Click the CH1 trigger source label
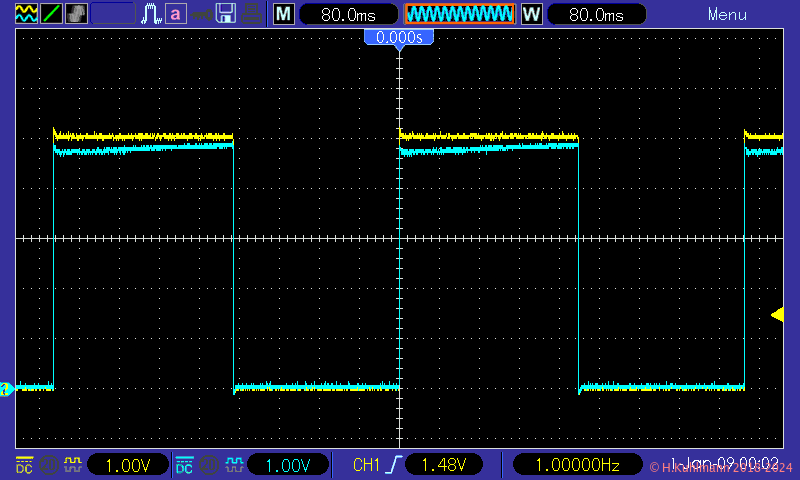 [x=367, y=465]
